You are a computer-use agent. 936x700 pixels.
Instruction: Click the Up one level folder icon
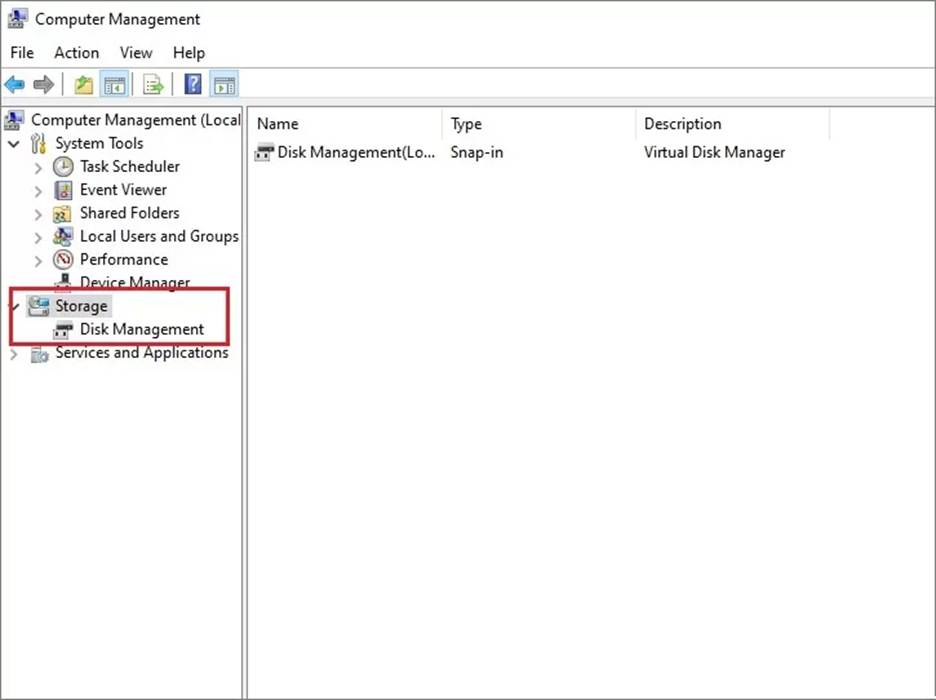(84, 85)
